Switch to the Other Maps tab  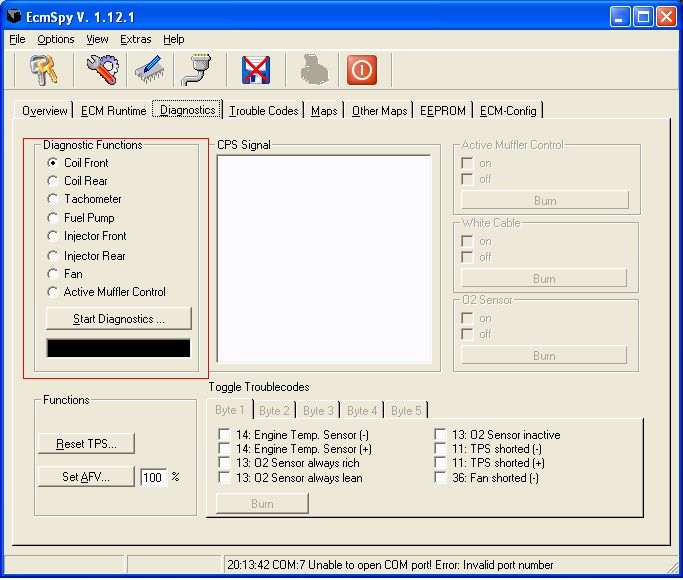click(x=379, y=111)
